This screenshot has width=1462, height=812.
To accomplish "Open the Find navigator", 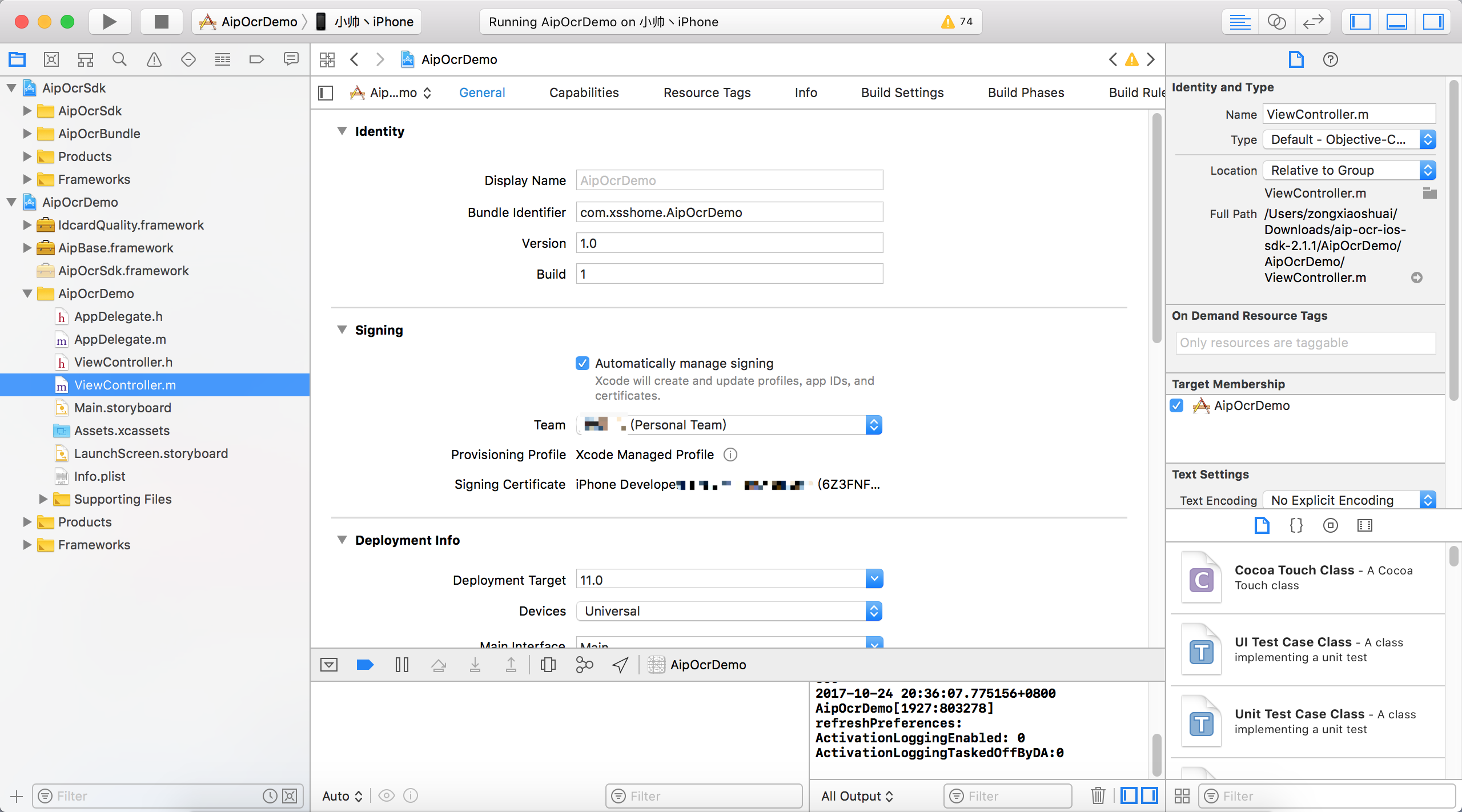I will pyautogui.click(x=119, y=59).
